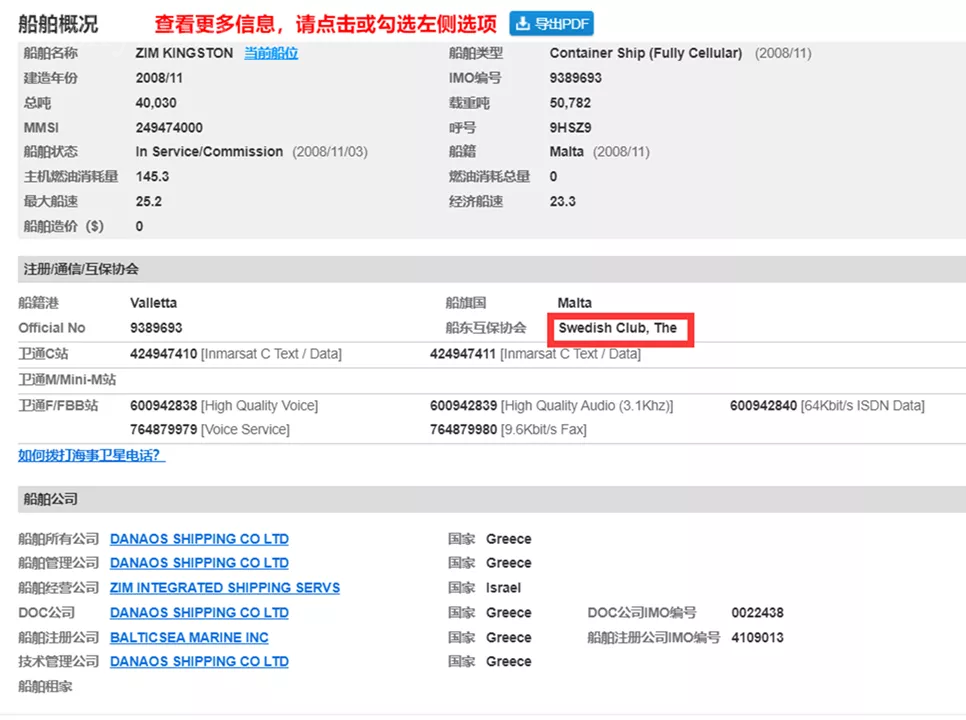
Task: Select Inmarsat C number 424947410
Action: point(163,354)
